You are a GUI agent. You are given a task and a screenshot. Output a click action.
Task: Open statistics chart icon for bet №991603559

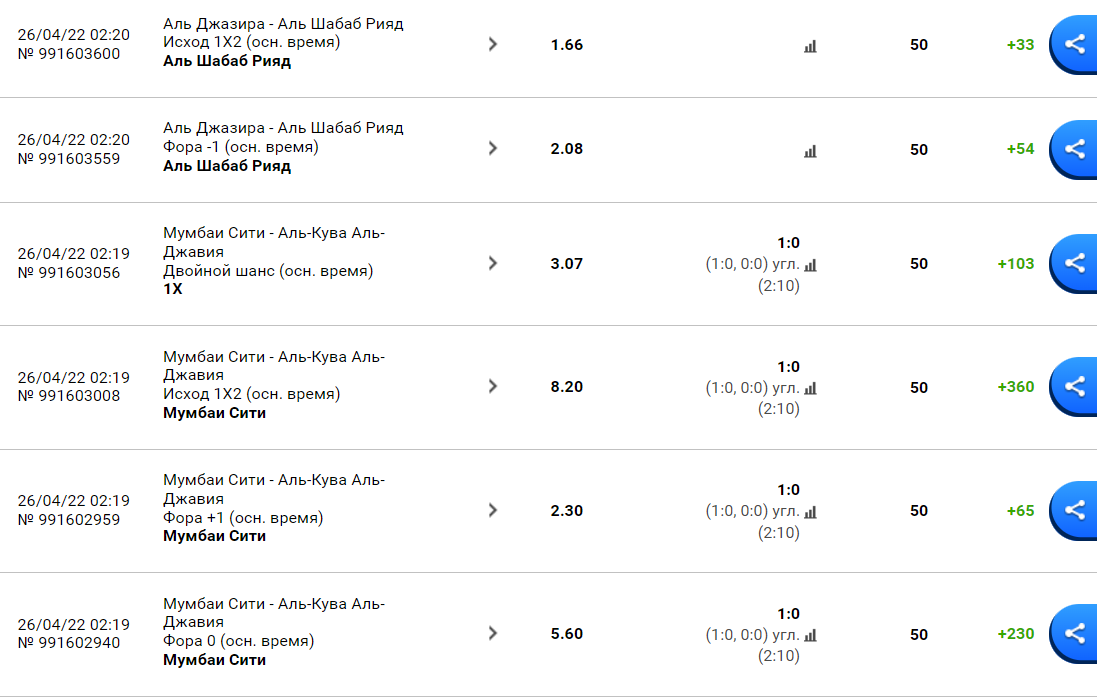[x=810, y=151]
